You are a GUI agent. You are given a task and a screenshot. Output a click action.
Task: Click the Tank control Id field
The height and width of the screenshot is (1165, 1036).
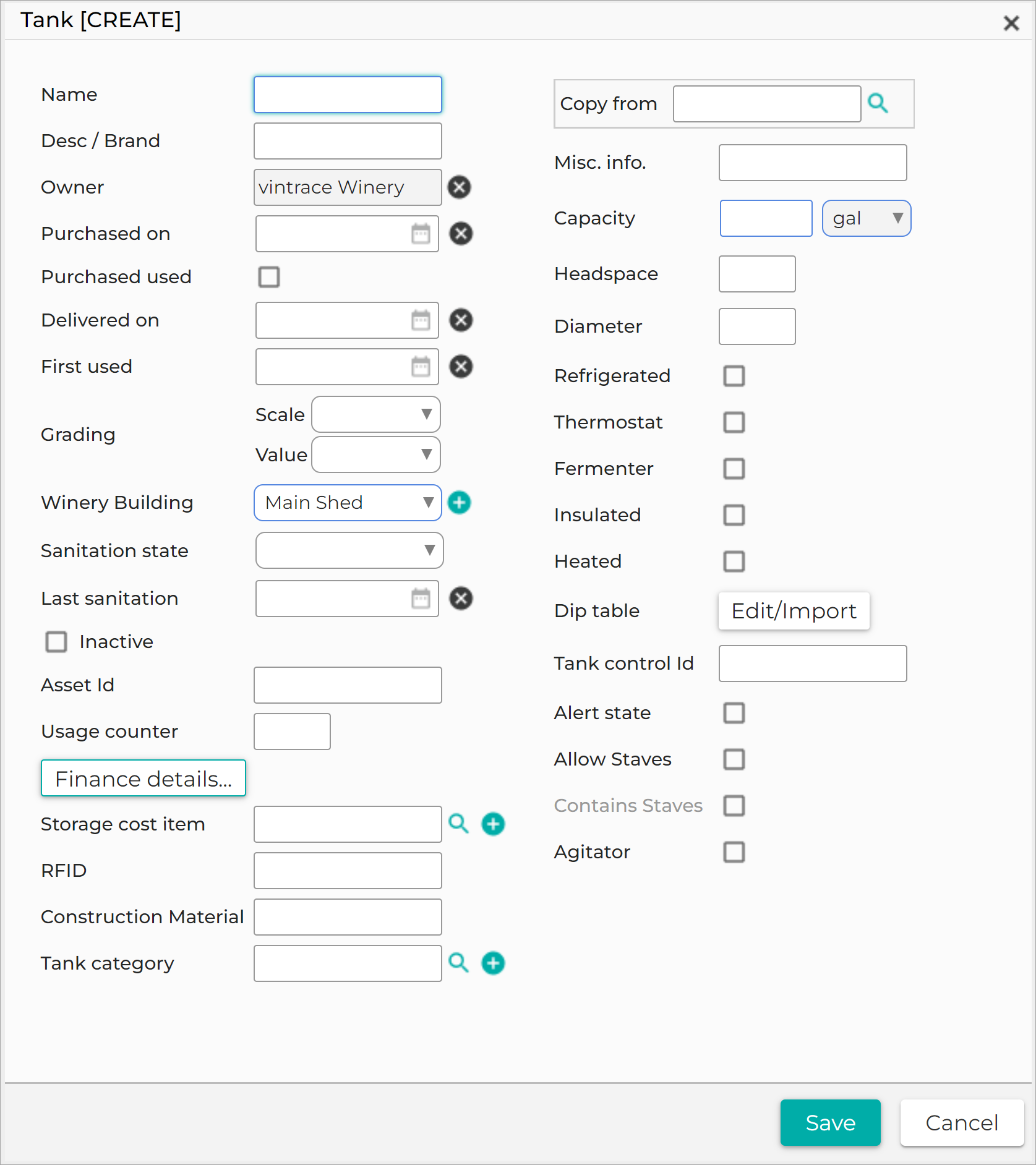(x=813, y=664)
